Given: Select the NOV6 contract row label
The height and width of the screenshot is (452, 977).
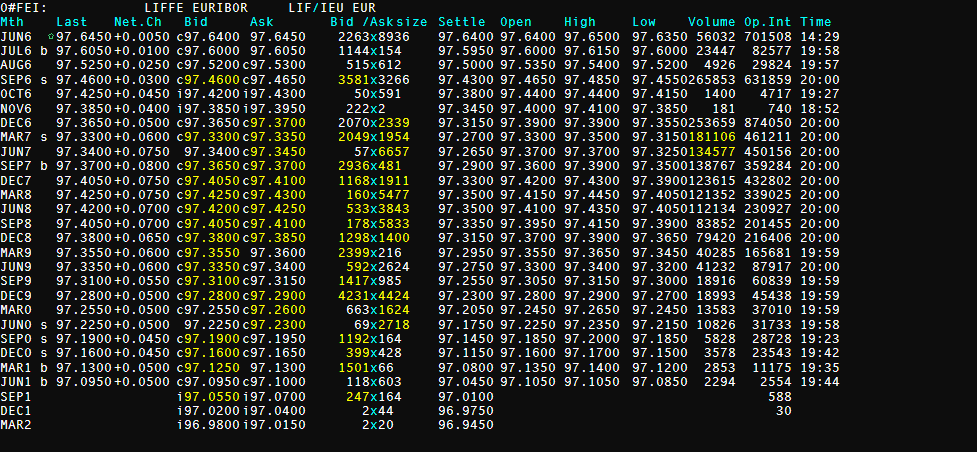Looking at the screenshot, I should pos(16,109).
